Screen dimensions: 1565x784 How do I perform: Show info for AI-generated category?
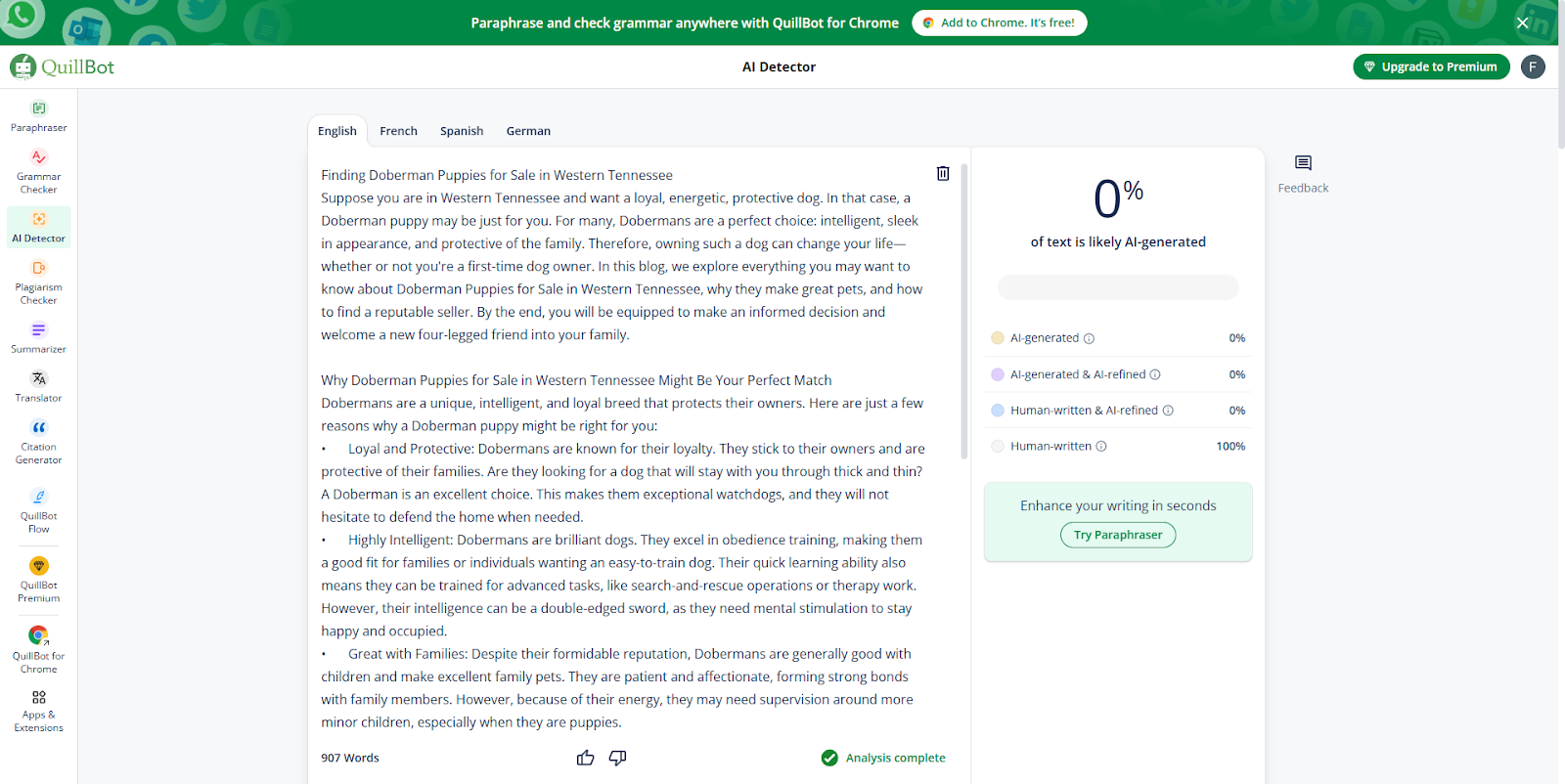tap(1089, 338)
